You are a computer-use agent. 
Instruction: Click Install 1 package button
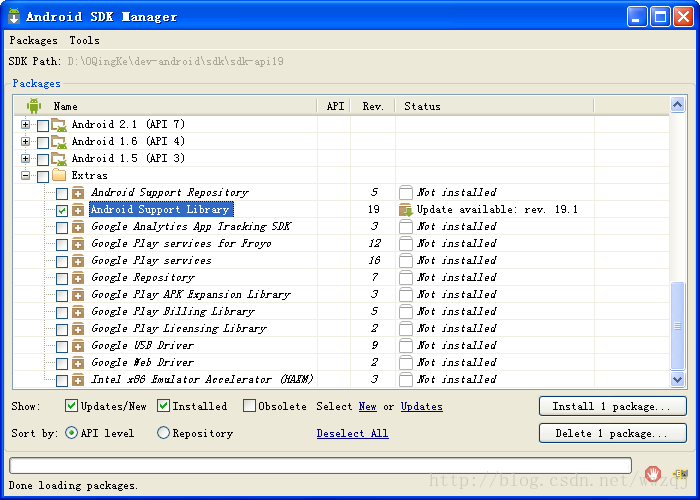(x=612, y=406)
